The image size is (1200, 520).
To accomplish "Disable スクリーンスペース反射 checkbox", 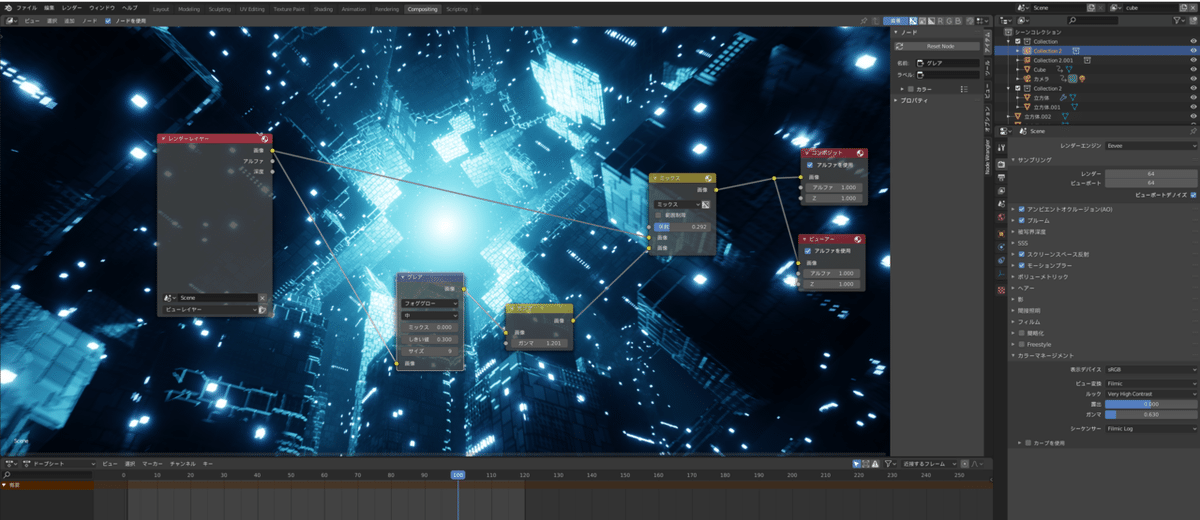I will [x=1022, y=254].
